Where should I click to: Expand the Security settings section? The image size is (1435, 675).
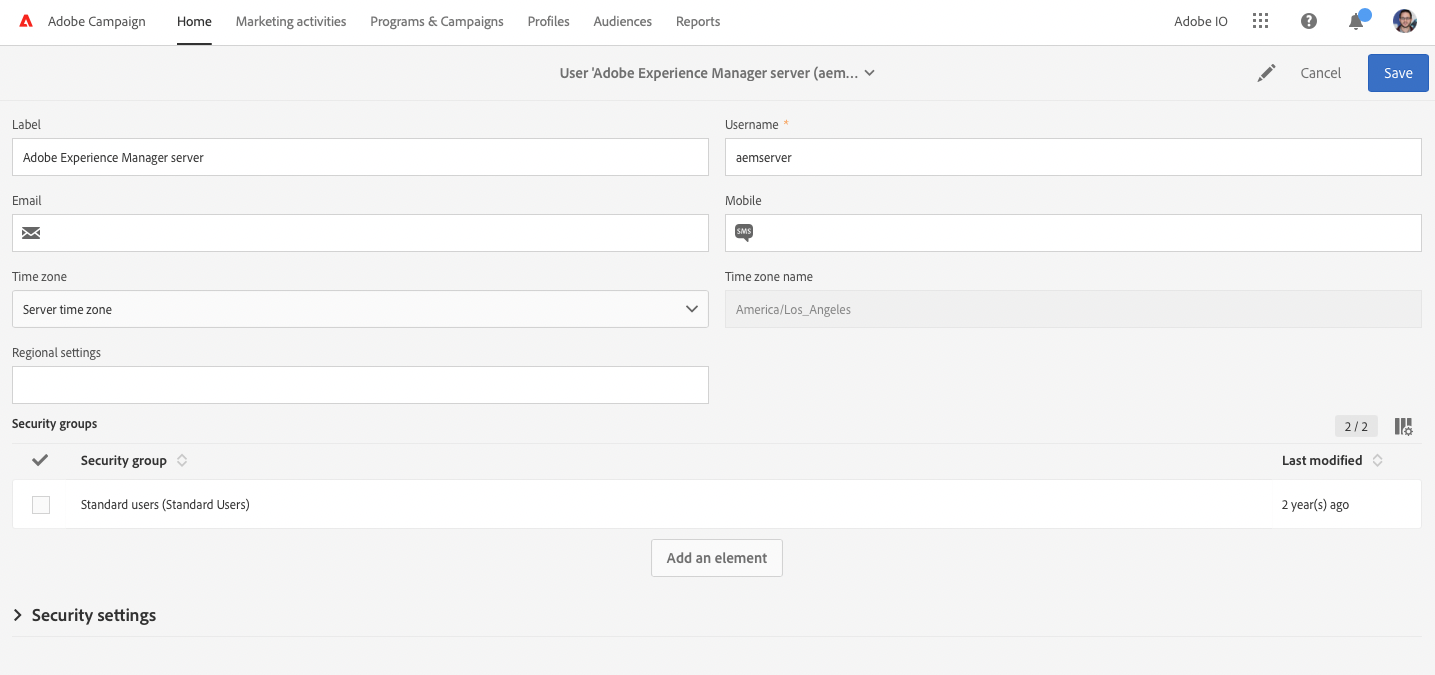pyautogui.click(x=18, y=615)
